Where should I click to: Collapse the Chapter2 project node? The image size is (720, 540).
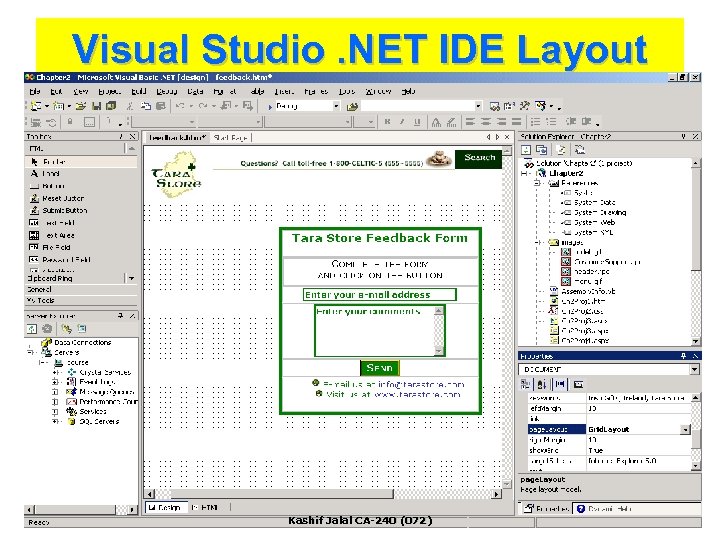(x=524, y=173)
